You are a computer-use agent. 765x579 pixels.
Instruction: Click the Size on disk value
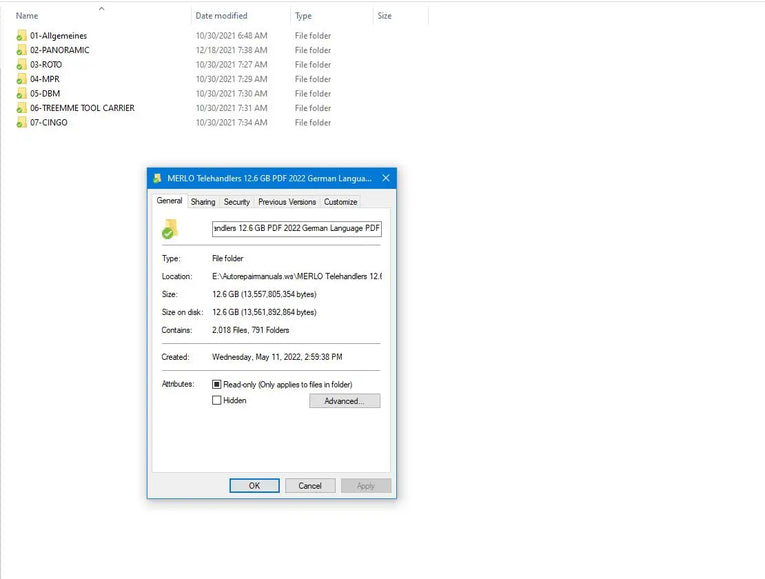coord(264,312)
